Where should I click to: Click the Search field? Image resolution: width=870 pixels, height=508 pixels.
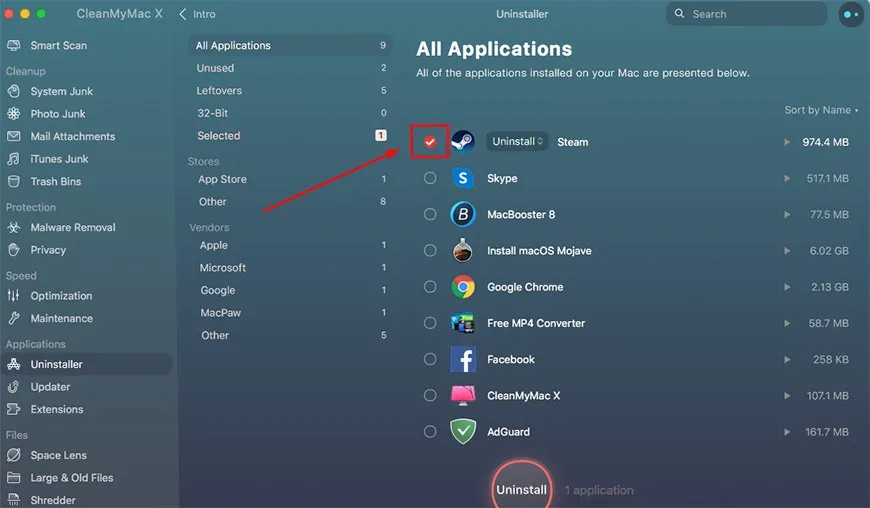tap(747, 14)
